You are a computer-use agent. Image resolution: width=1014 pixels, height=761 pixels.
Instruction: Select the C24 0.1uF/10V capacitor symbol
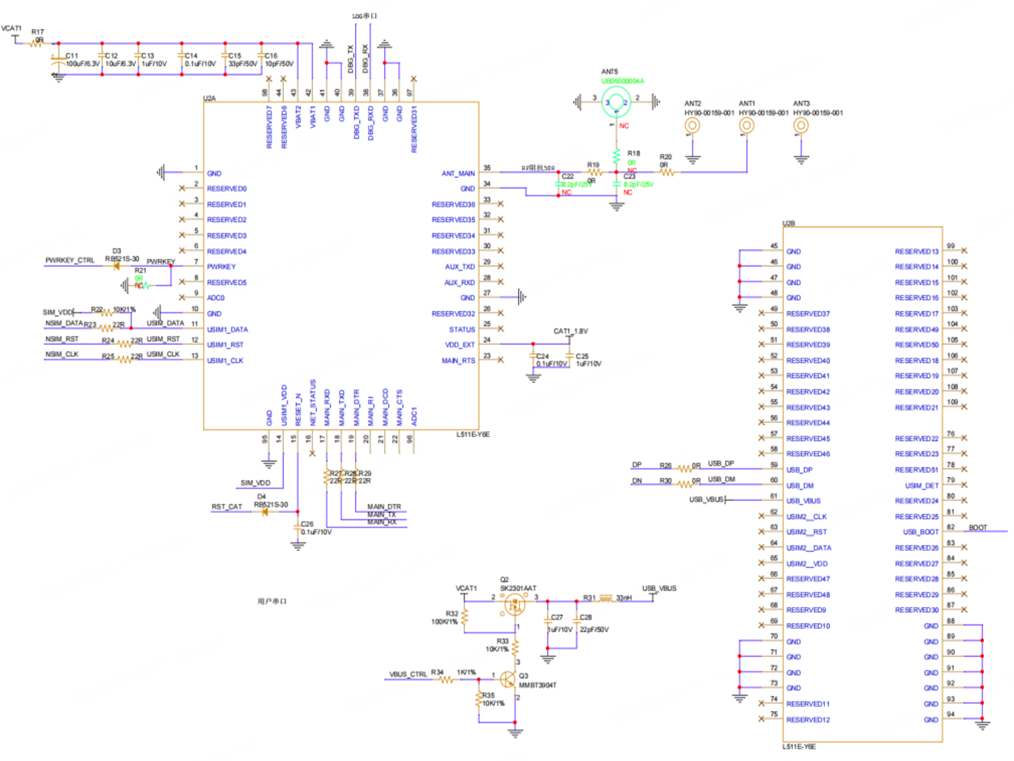(x=533, y=356)
